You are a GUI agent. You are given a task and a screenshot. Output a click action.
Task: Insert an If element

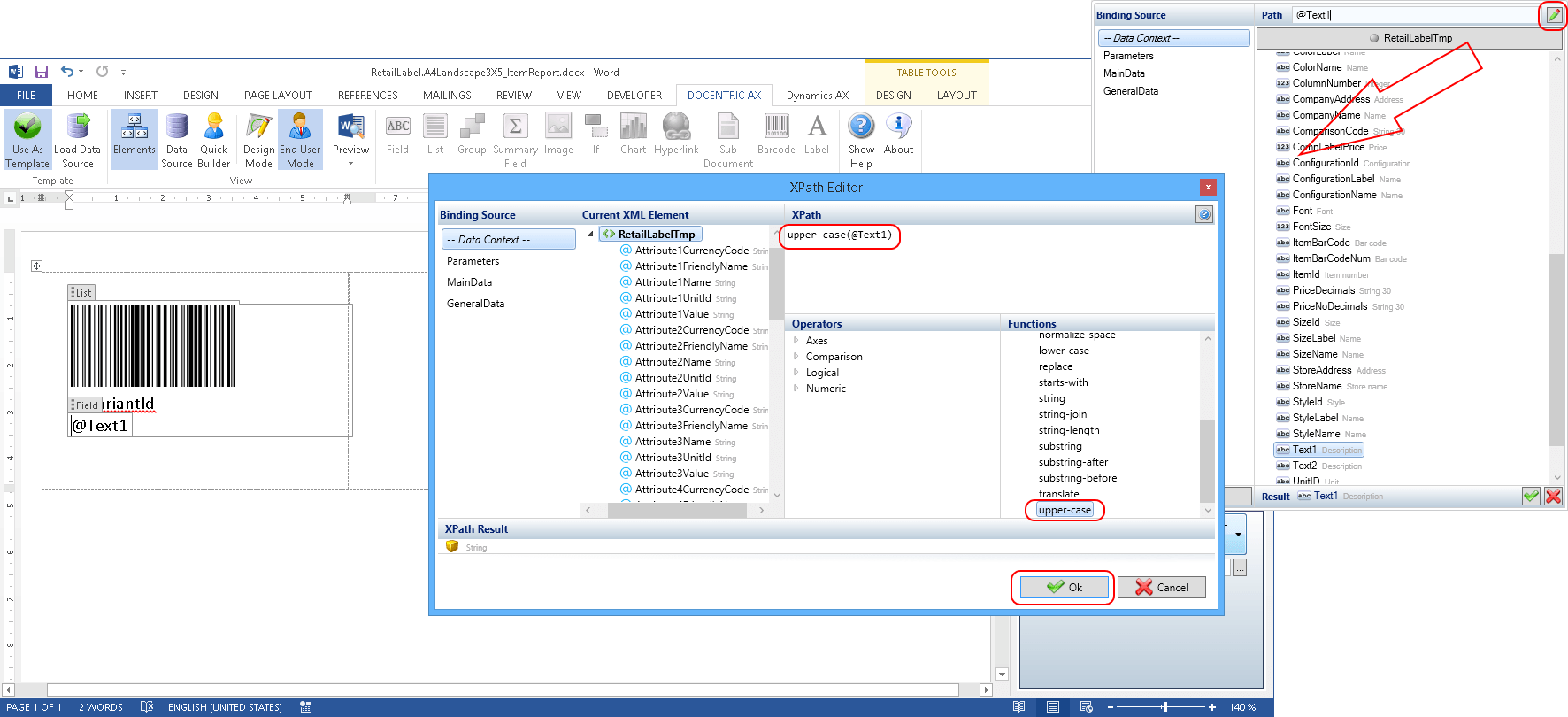596,135
